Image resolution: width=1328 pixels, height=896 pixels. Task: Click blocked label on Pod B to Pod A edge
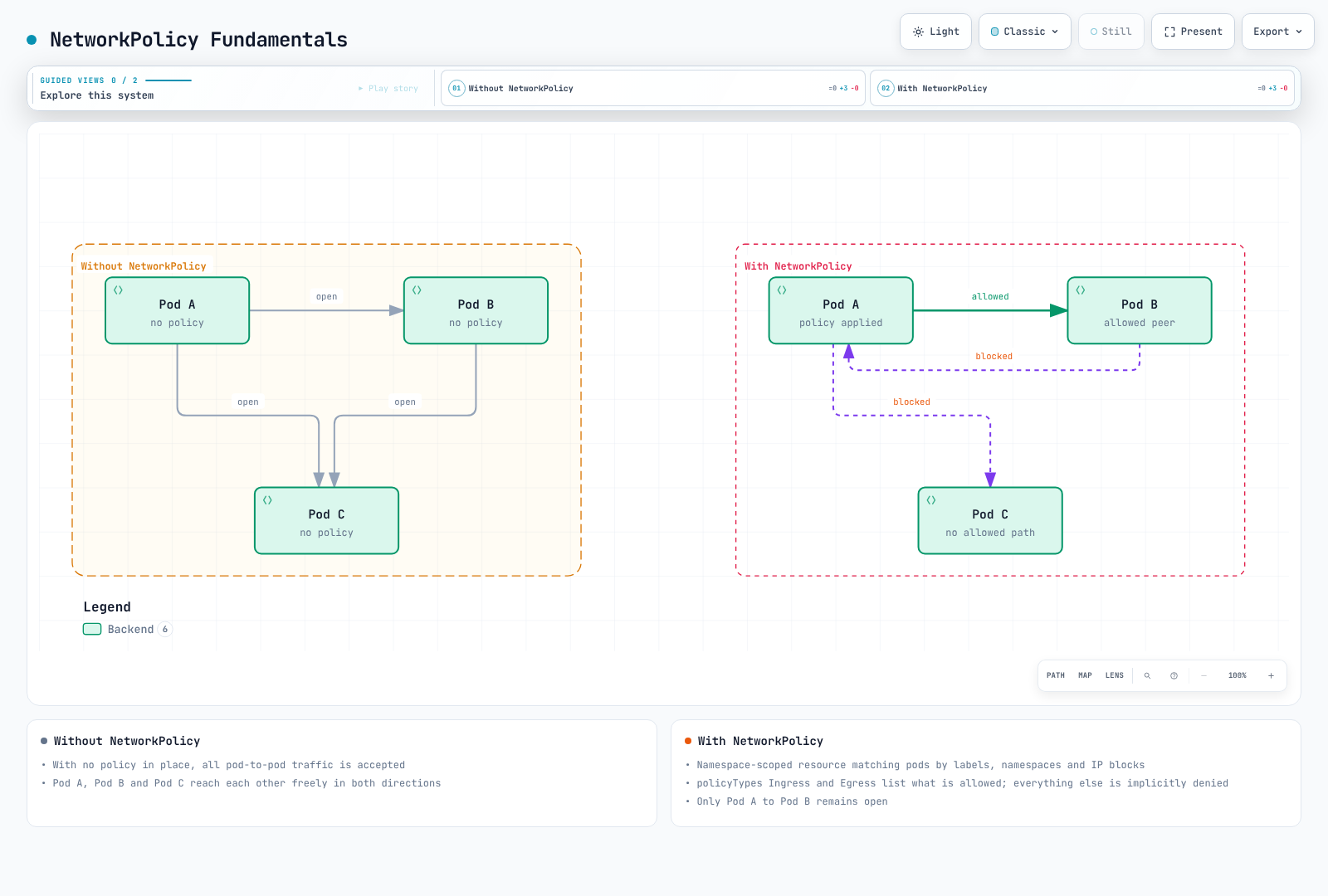coord(994,356)
